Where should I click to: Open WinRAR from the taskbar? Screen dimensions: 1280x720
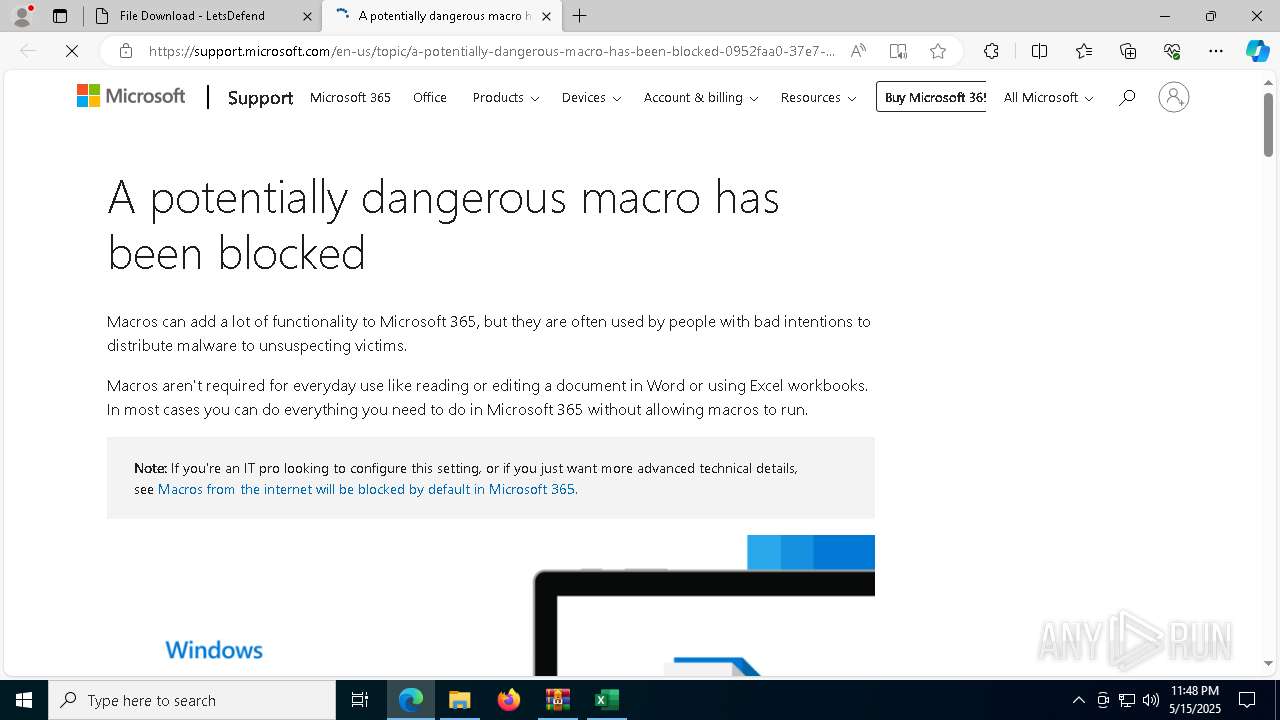557,700
